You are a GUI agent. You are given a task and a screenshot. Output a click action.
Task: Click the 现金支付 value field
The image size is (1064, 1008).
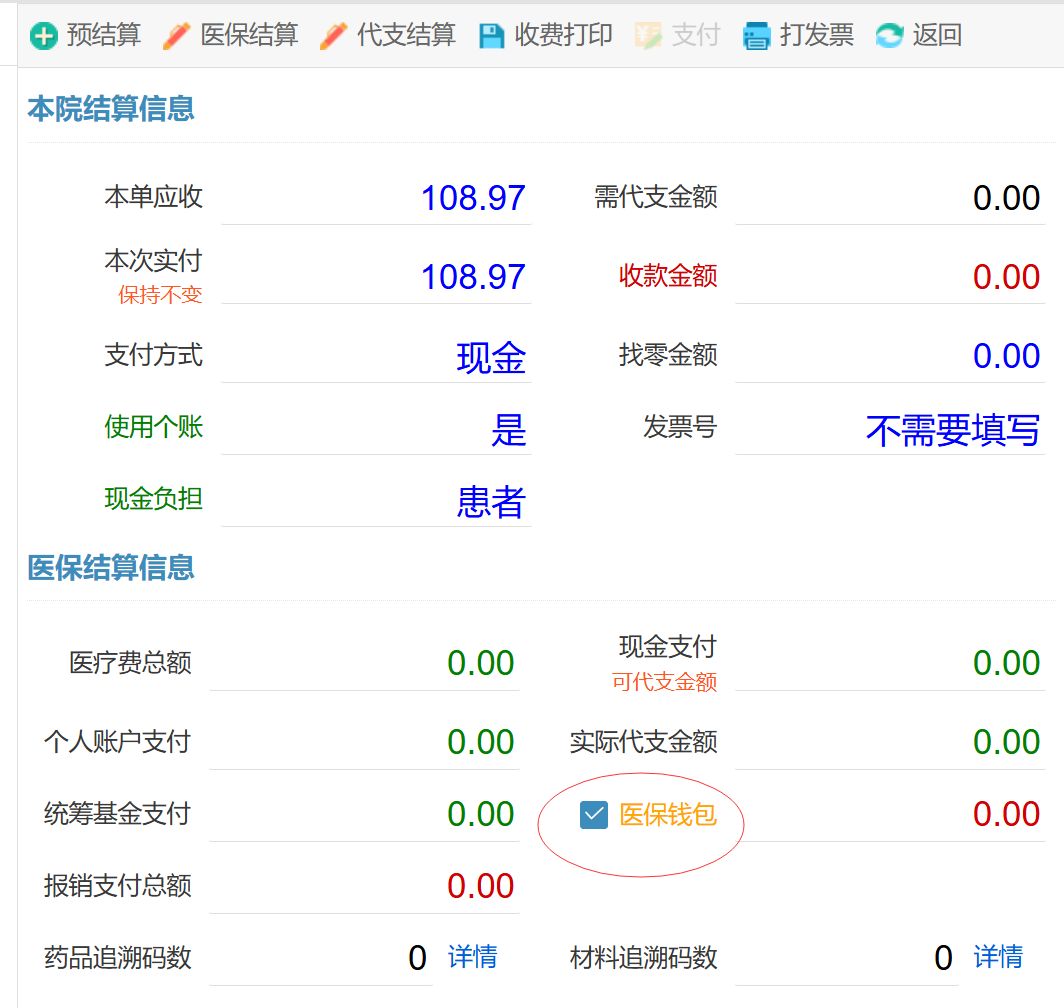click(x=890, y=663)
